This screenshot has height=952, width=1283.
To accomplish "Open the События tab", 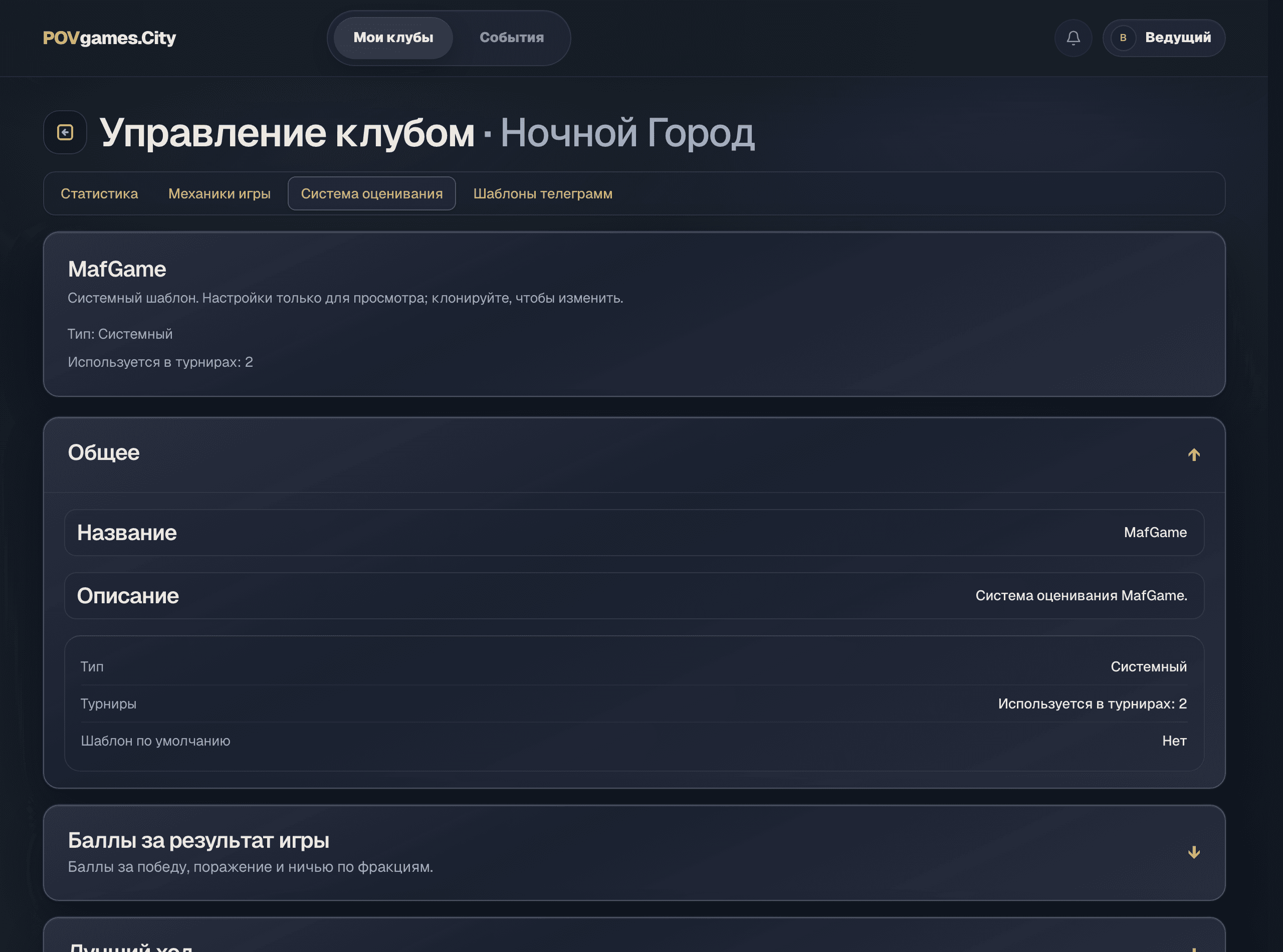I will pos(511,38).
